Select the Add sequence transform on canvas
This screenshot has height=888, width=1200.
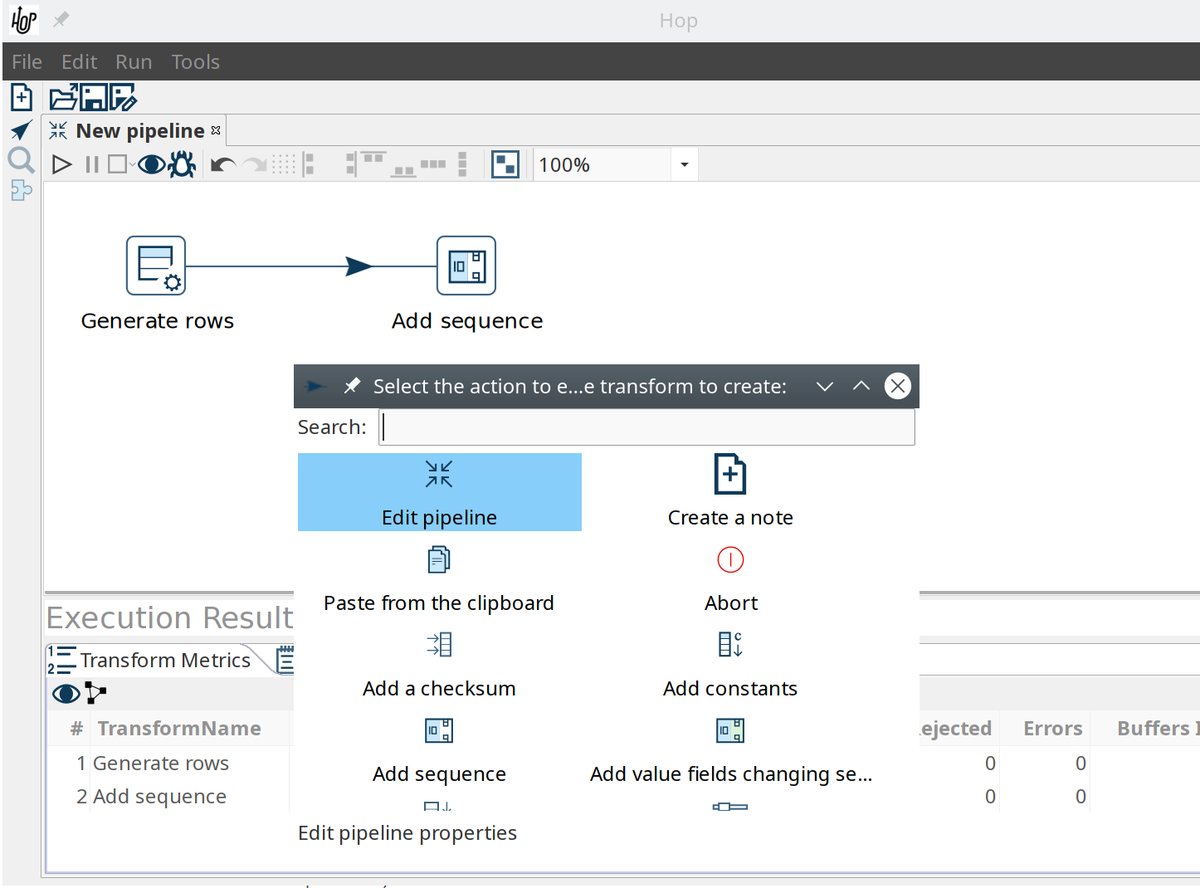pyautogui.click(x=467, y=265)
